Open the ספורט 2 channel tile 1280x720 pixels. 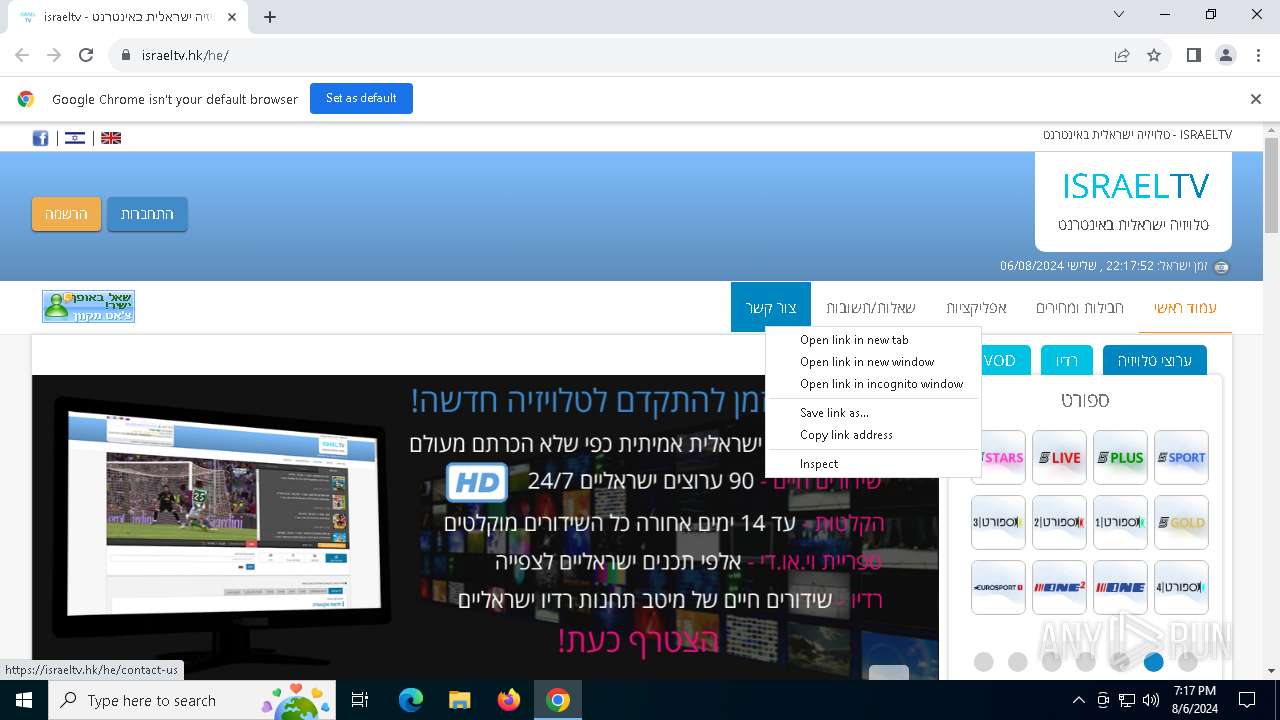[x=1059, y=522]
